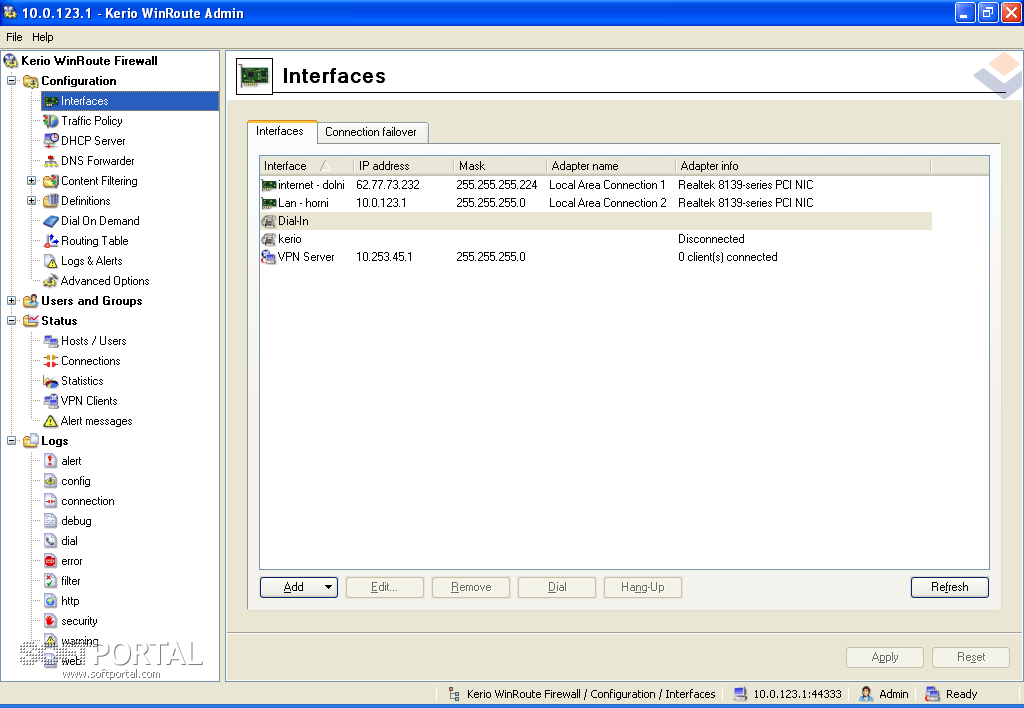Click the kerio dial-up modem icon

268,240
